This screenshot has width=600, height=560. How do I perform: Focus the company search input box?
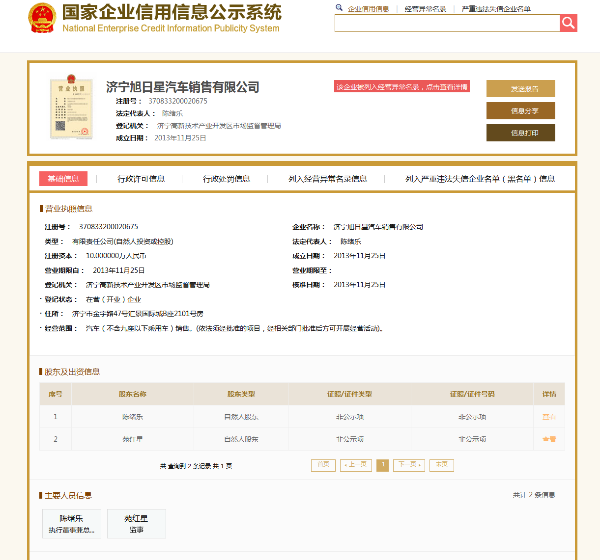pos(447,23)
